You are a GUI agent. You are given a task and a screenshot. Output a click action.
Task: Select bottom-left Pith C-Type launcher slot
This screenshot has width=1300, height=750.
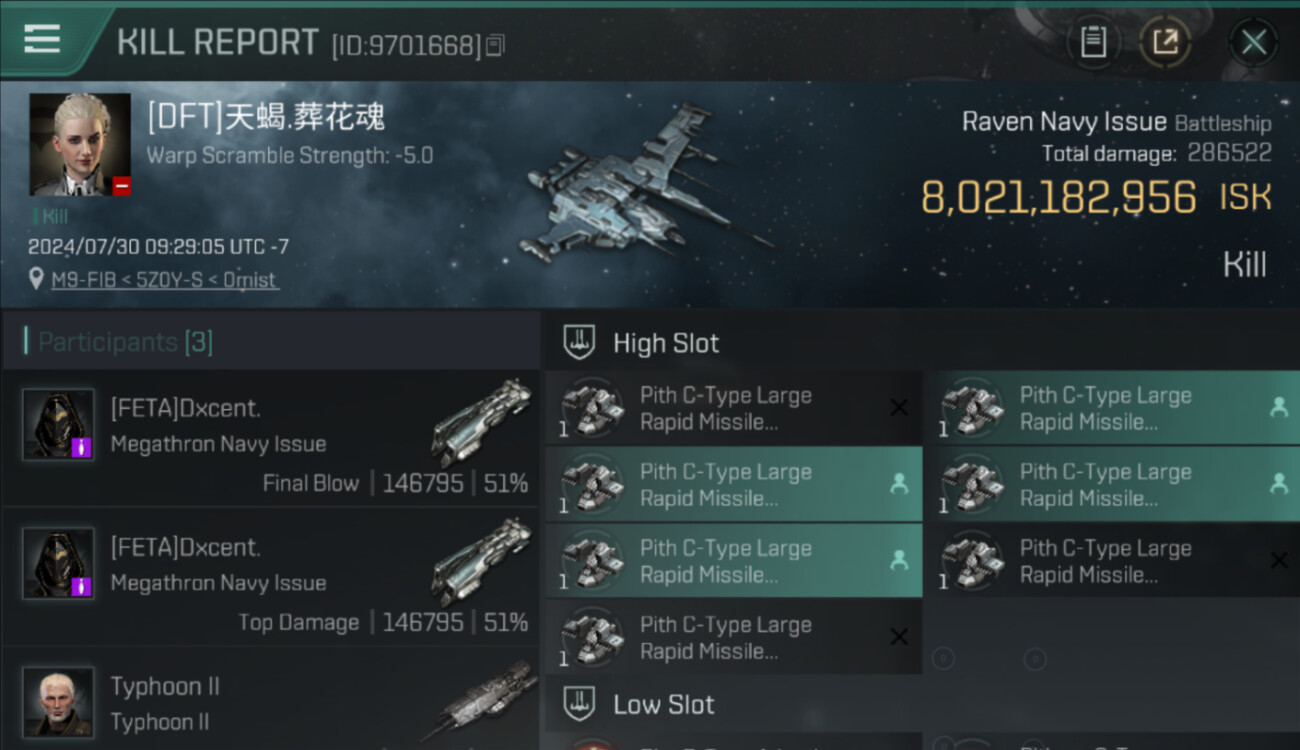[x=733, y=638]
